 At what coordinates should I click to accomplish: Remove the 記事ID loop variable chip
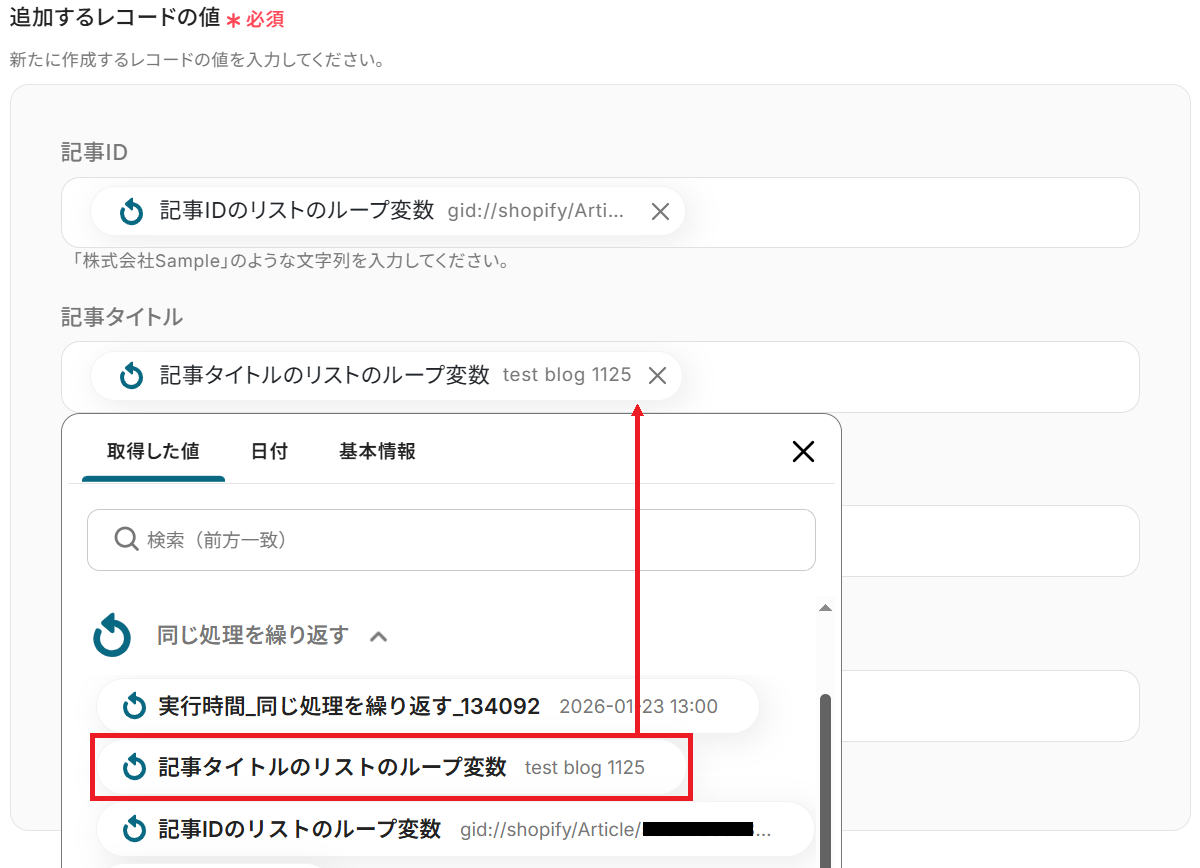(660, 211)
